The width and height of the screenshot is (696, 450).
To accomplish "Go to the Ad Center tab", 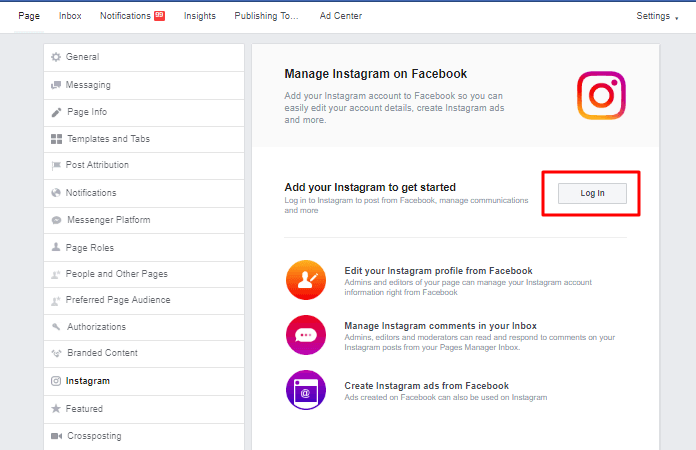I will click(341, 16).
